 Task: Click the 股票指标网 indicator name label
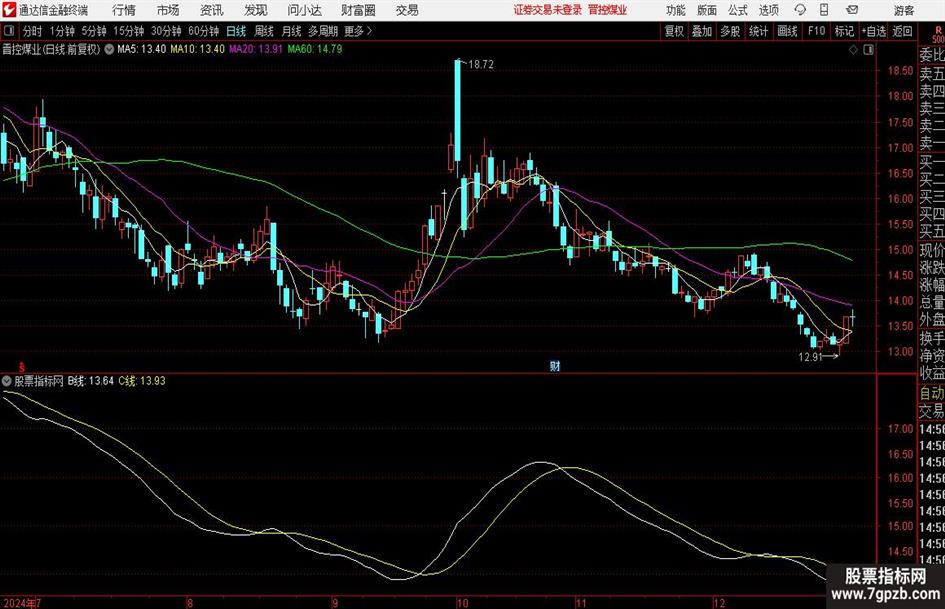pyautogui.click(x=39, y=380)
